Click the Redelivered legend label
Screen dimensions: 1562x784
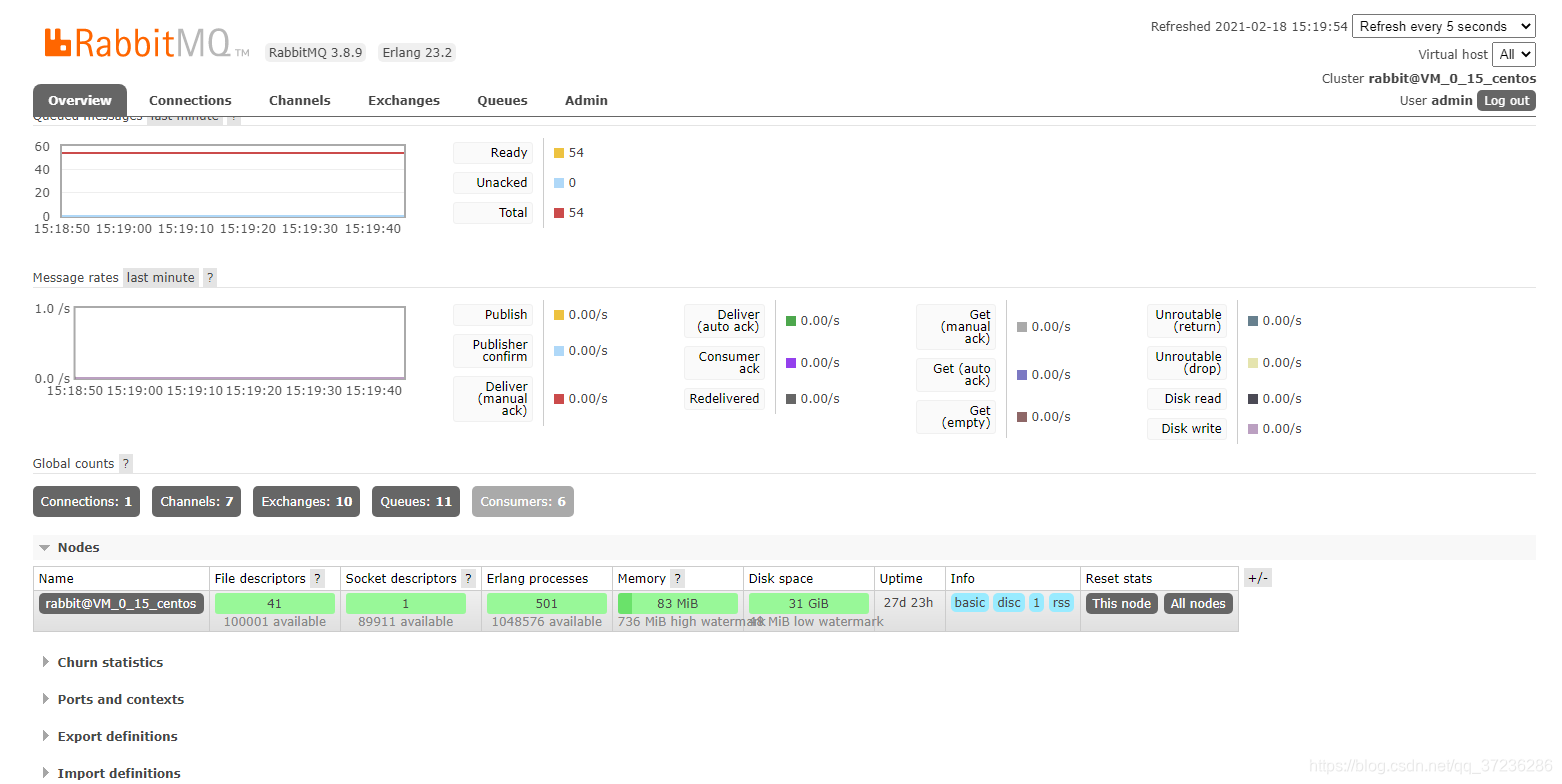click(x=724, y=399)
